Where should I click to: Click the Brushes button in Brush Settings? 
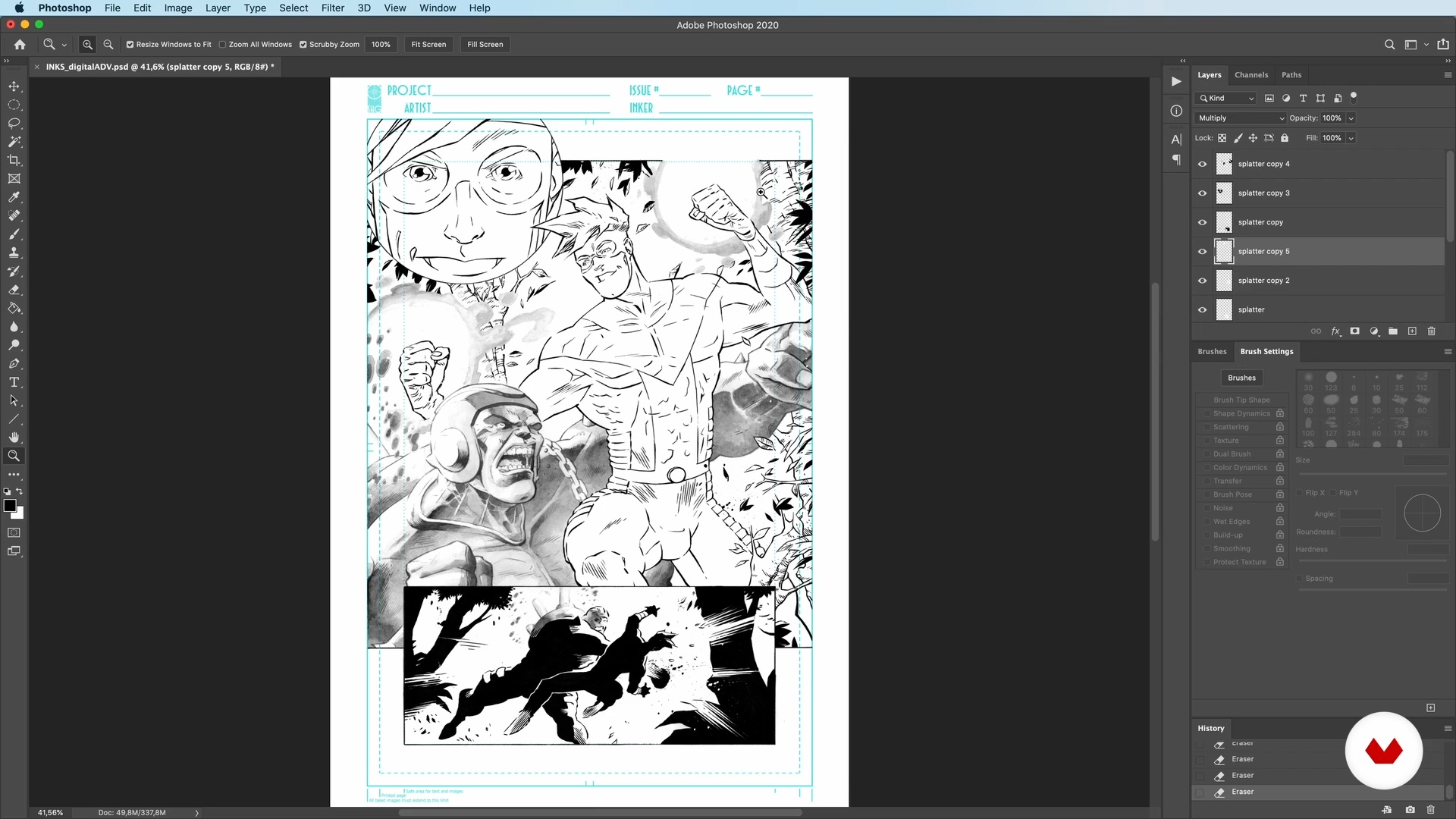pos(1241,378)
